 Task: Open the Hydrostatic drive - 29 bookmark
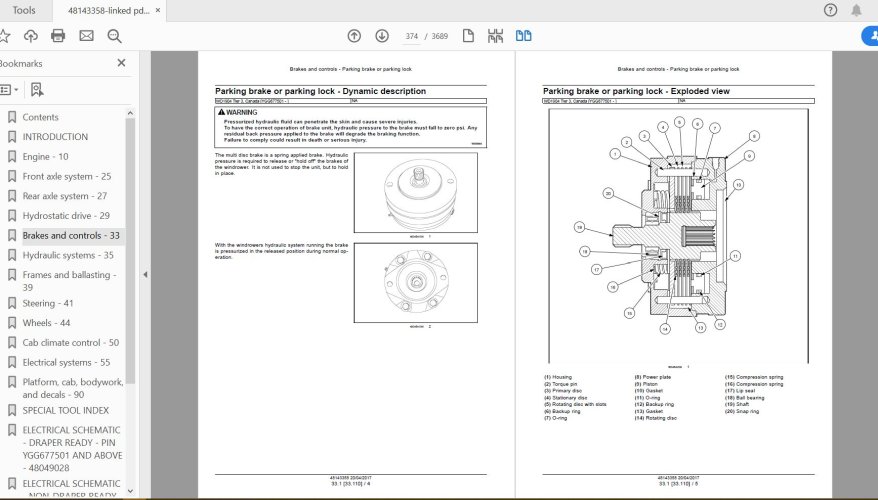tap(66, 216)
